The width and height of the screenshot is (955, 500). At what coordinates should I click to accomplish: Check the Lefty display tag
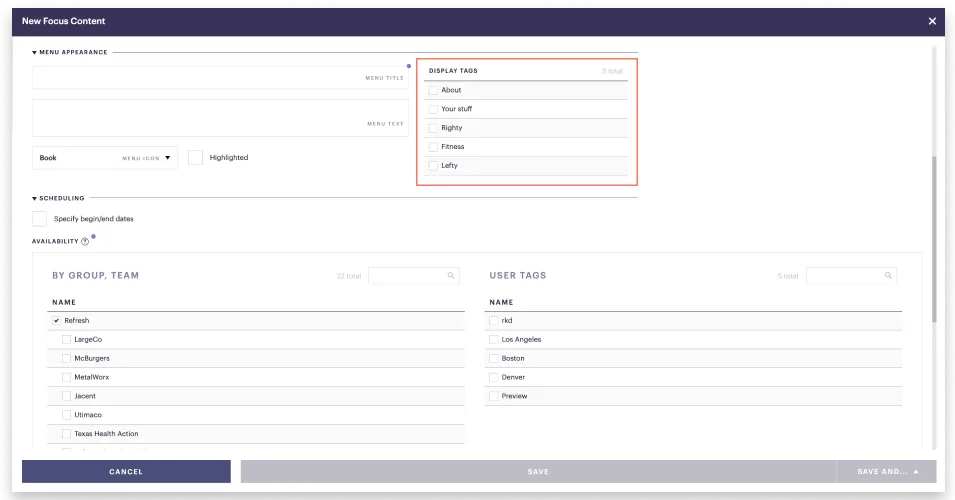pyautogui.click(x=433, y=166)
